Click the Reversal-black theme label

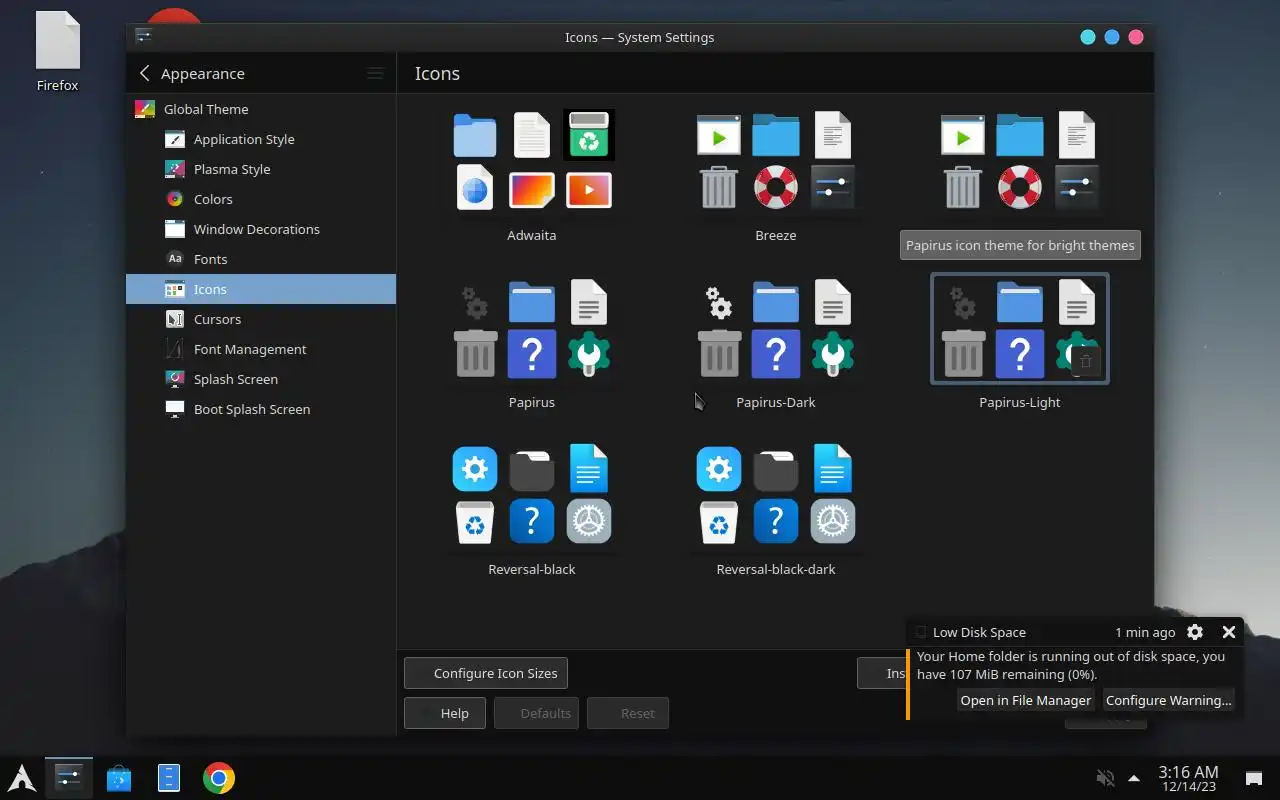click(x=532, y=569)
